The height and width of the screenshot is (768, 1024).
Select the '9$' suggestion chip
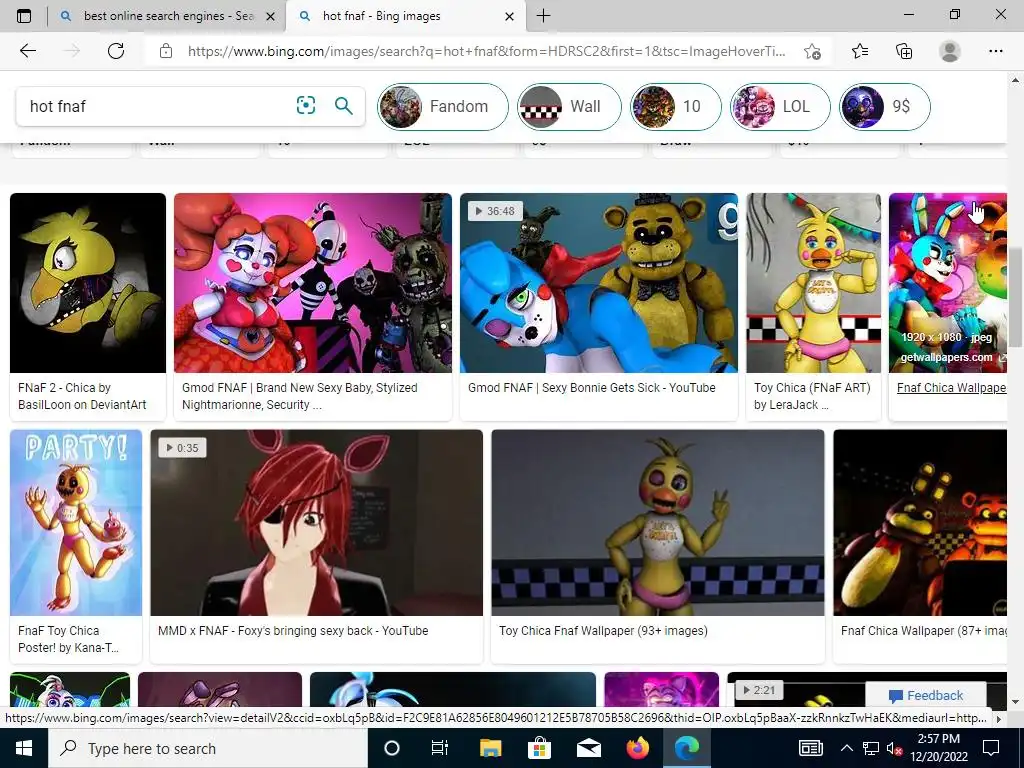coord(884,106)
